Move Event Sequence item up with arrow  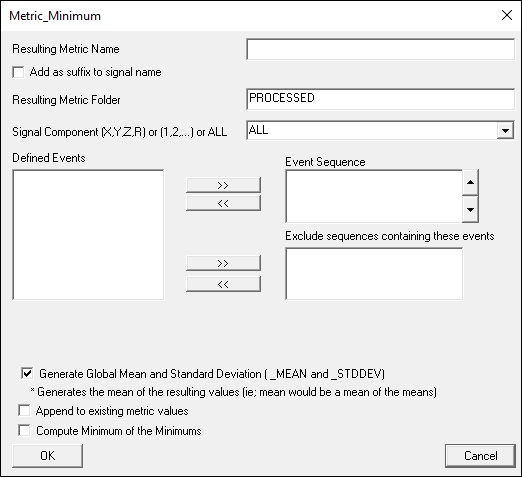[470, 182]
